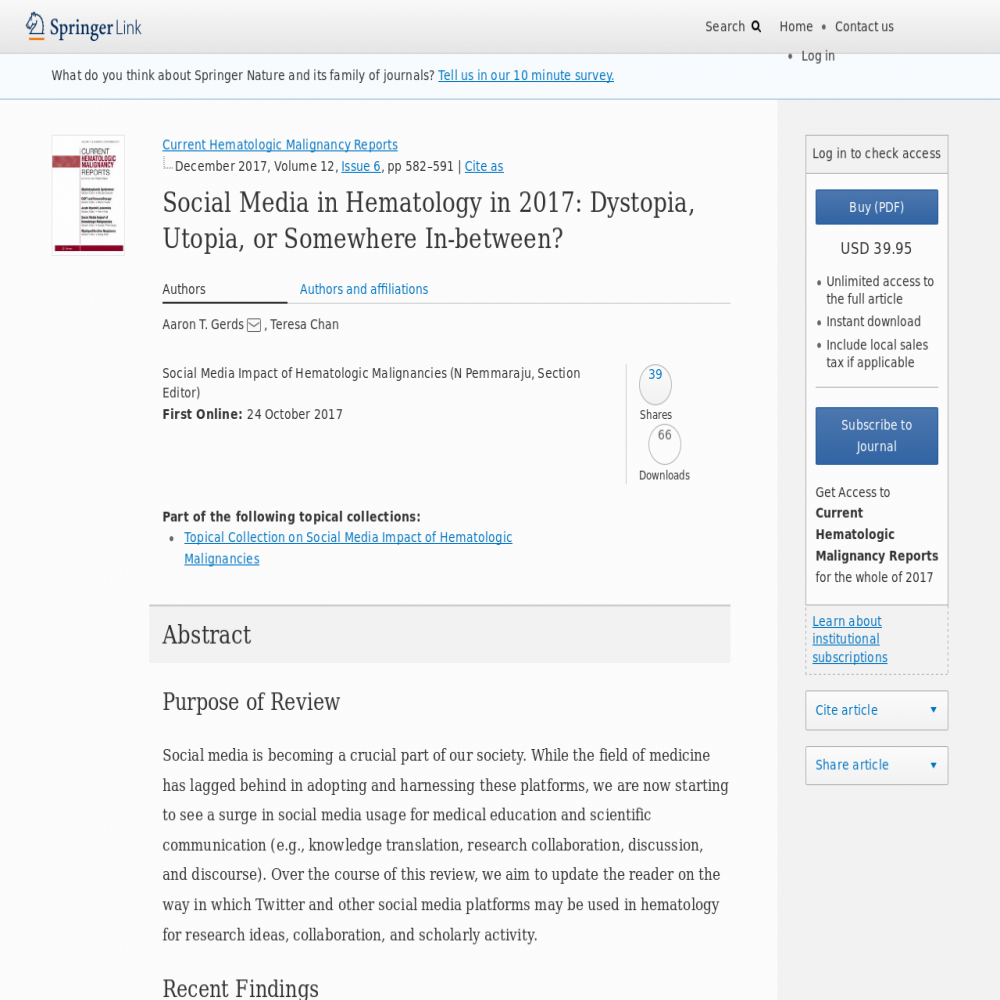Click the Buy (PDF) button
Viewport: 1000px width, 1000px height.
876,207
